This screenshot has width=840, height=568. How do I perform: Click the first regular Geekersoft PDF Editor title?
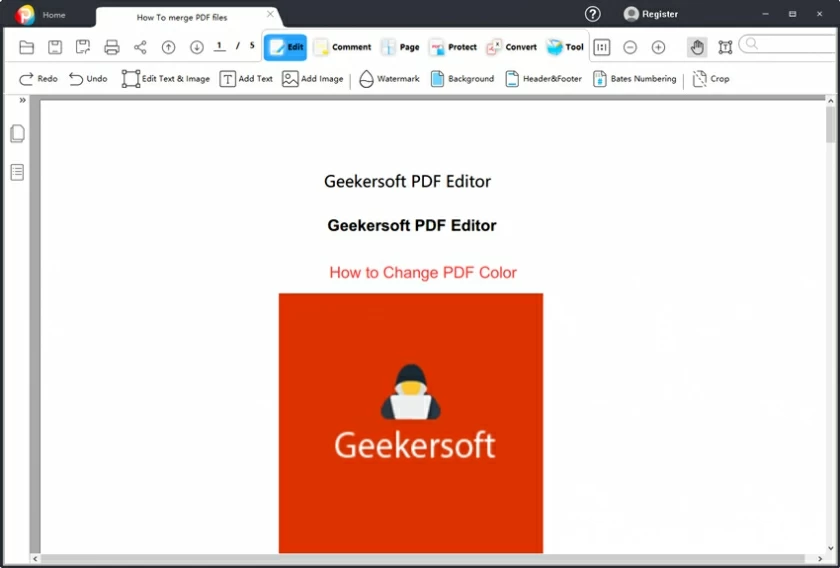[407, 182]
